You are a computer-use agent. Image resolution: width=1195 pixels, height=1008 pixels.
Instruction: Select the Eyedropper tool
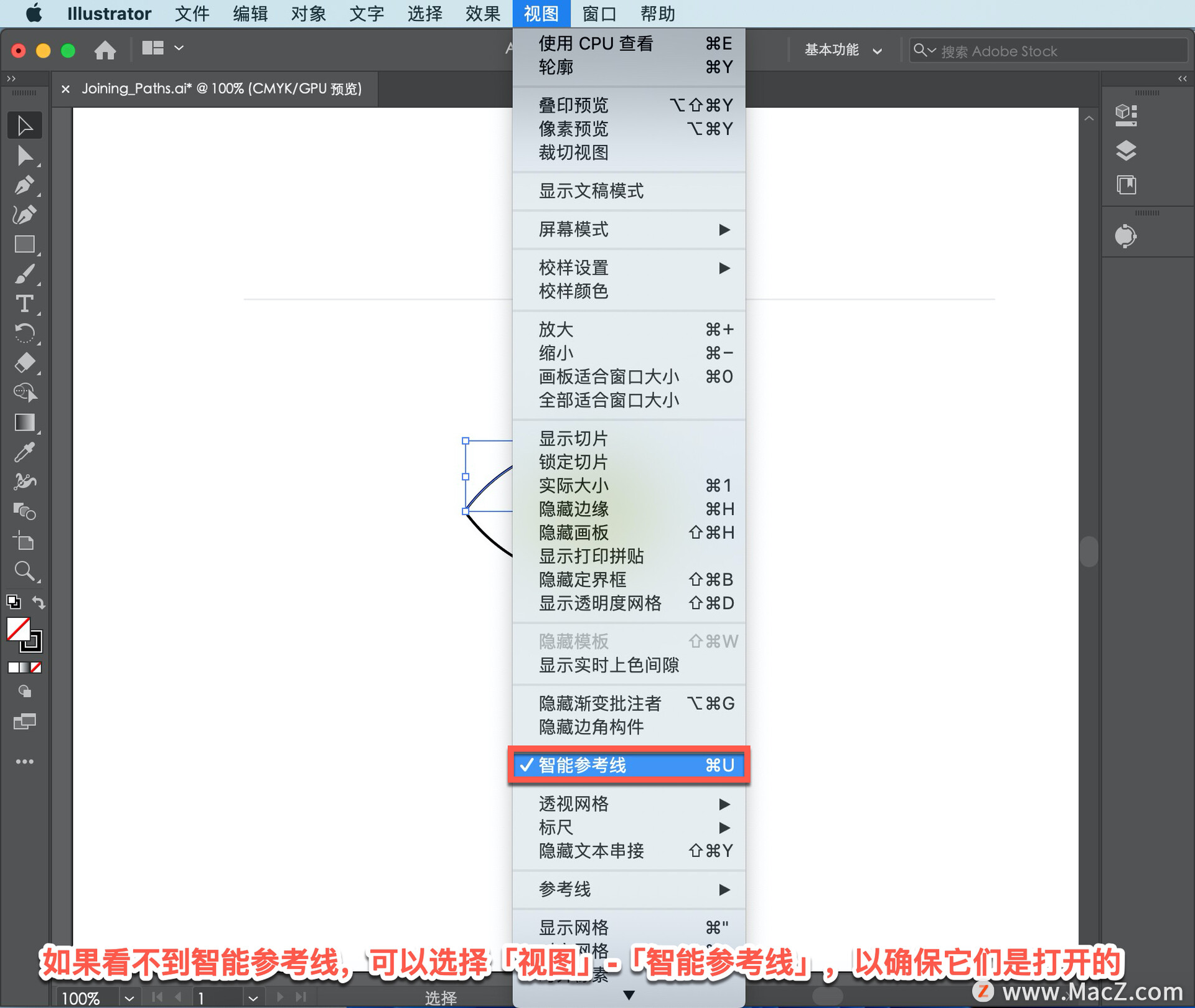(24, 452)
